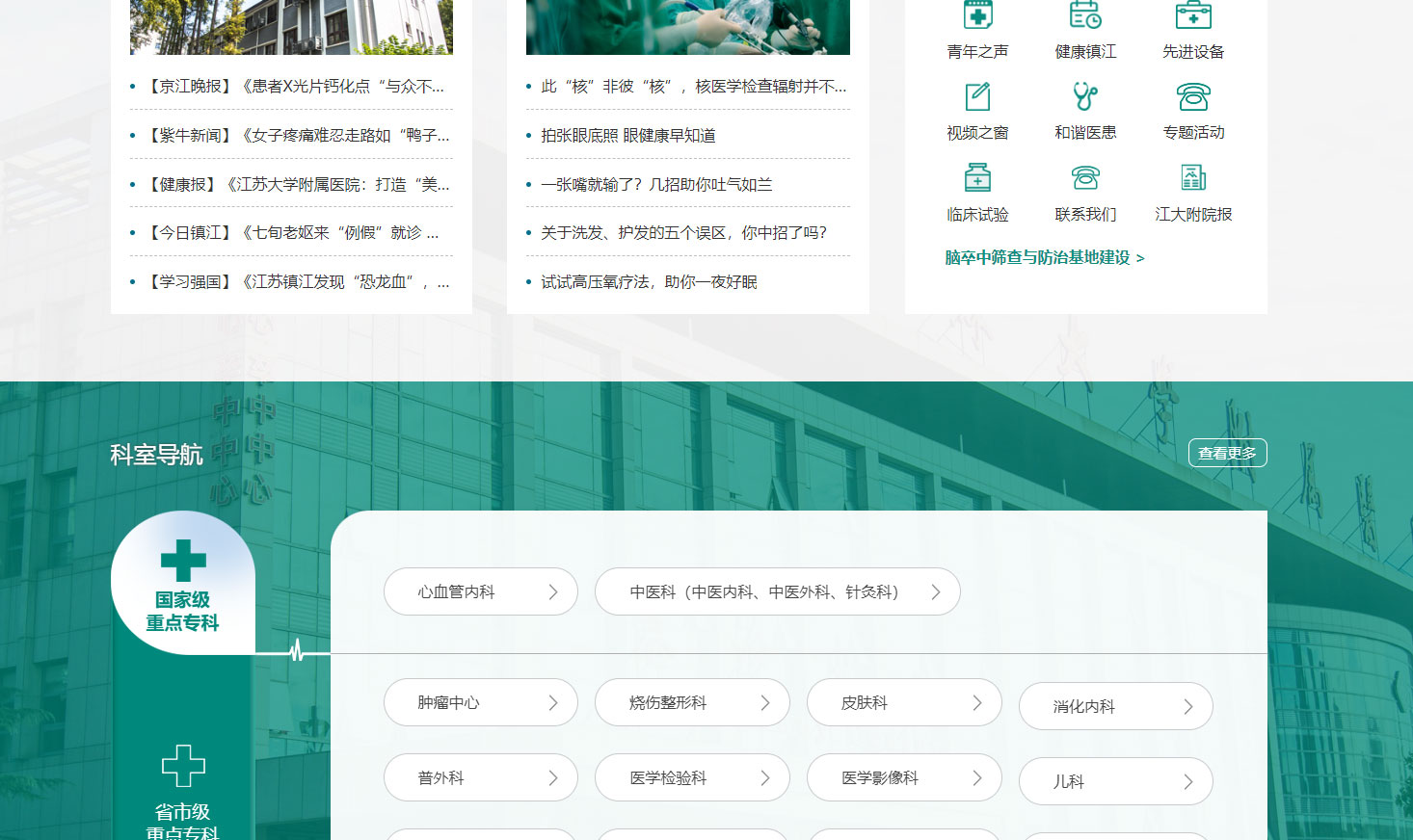Open the 儿科 department

[1116, 781]
